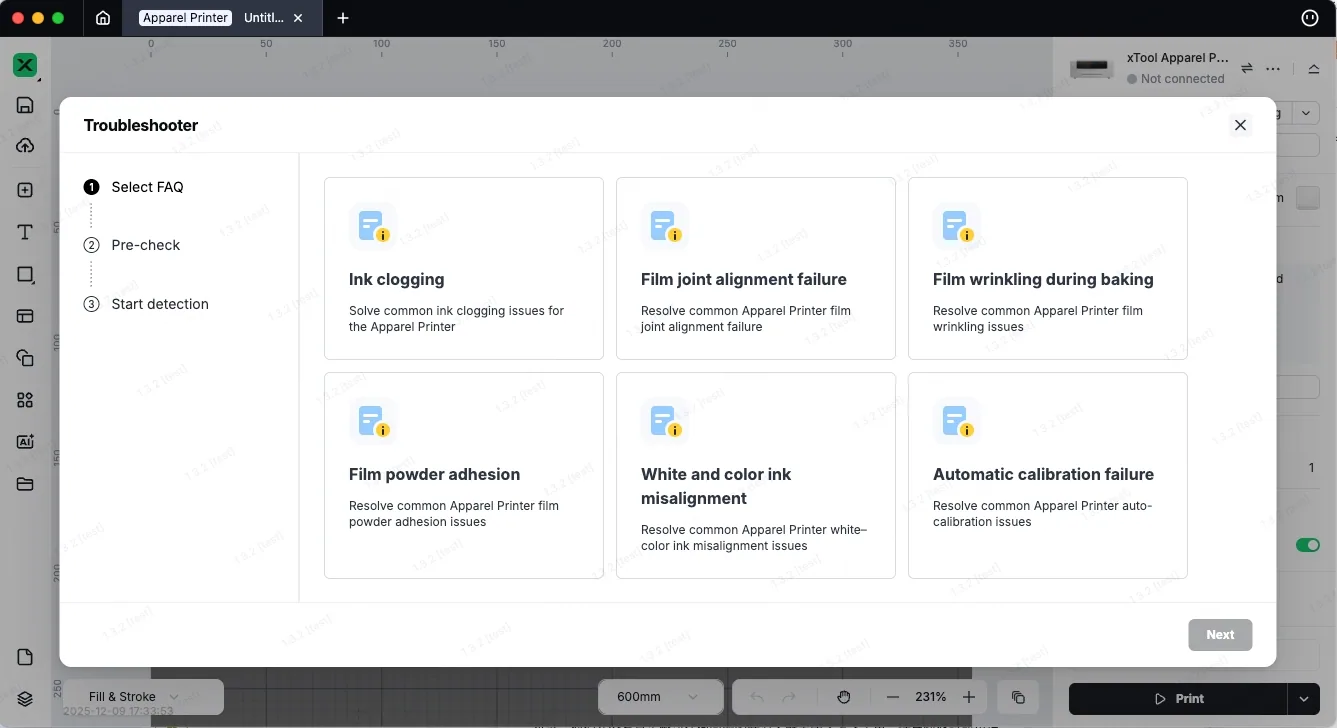Go to the Pre-check step
Screen dimensions: 1337x728
point(132,245)
